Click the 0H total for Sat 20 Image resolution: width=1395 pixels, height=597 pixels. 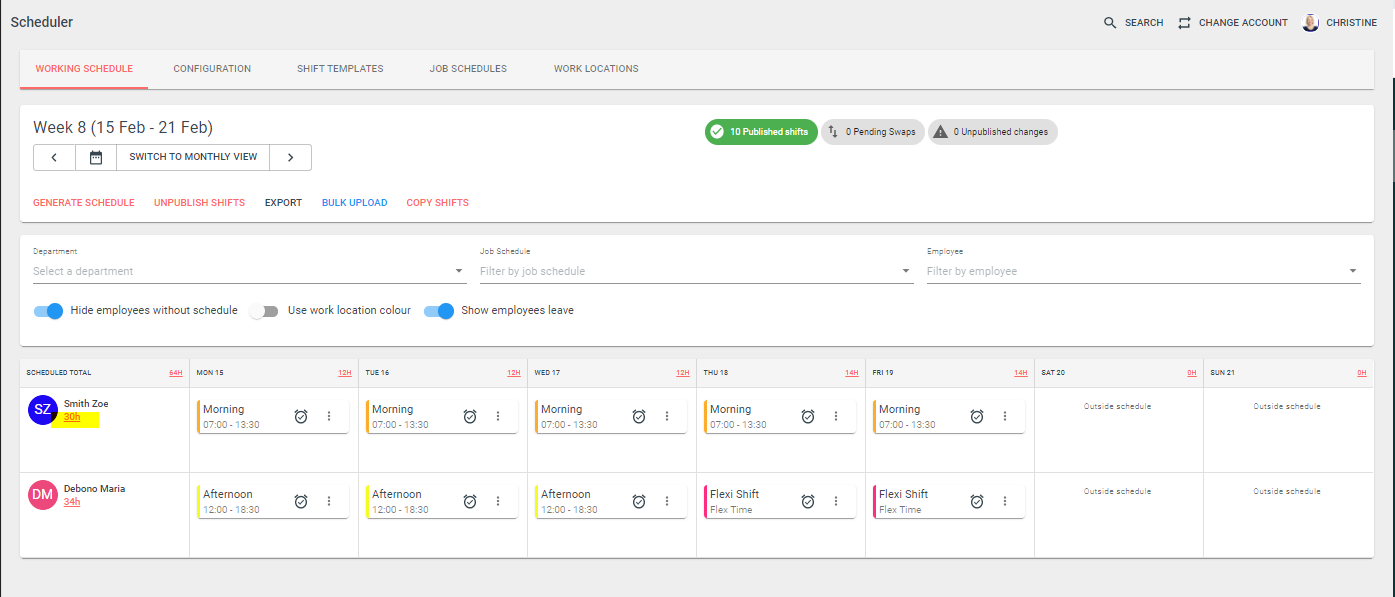click(x=1191, y=373)
